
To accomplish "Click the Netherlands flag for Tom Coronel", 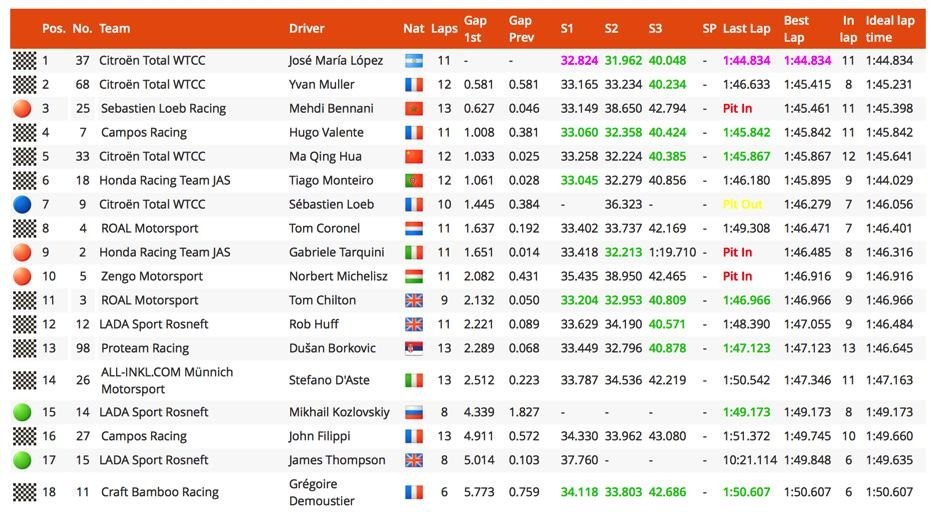I will [414, 229].
